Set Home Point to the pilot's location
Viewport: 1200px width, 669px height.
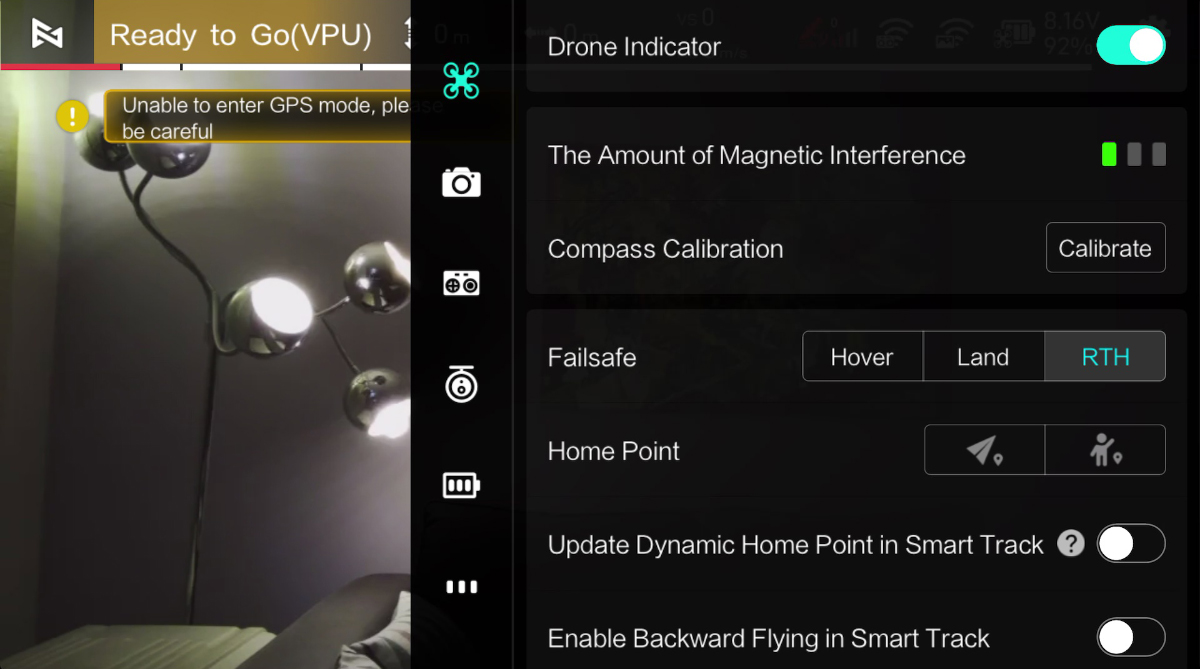1105,450
